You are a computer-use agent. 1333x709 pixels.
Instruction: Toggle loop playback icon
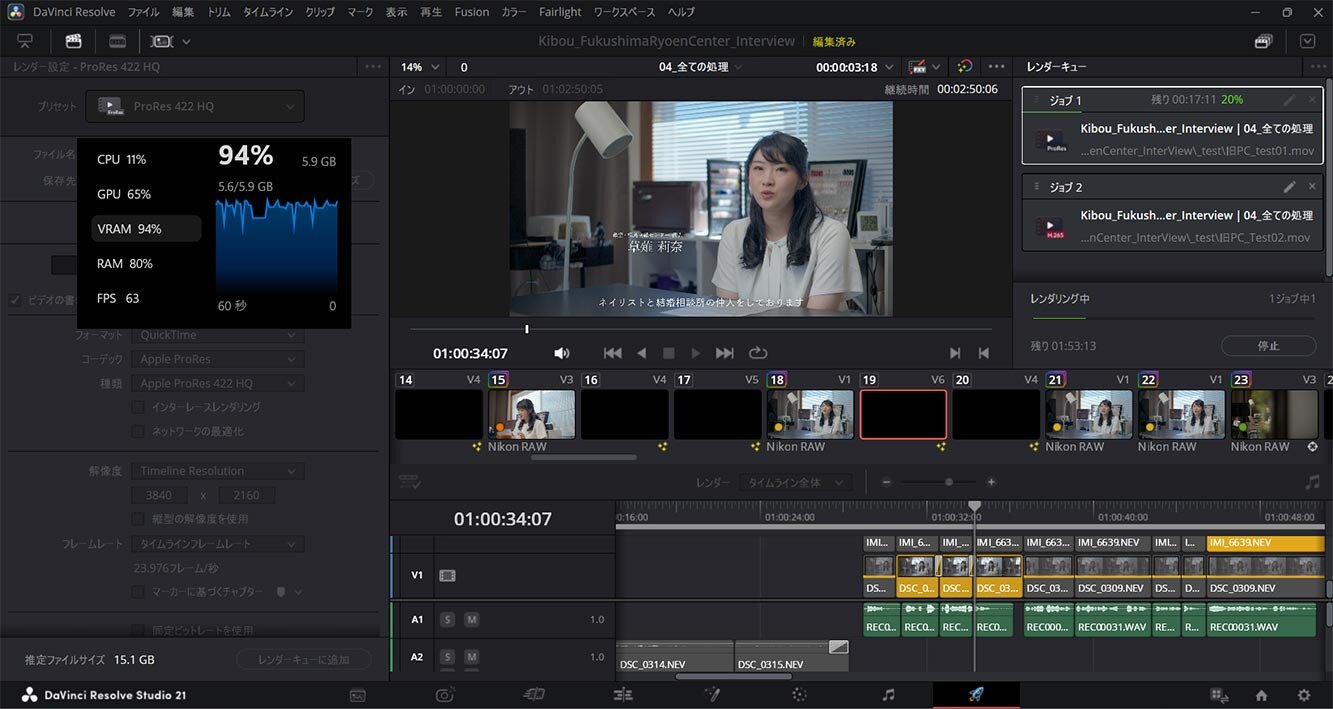[x=758, y=353]
